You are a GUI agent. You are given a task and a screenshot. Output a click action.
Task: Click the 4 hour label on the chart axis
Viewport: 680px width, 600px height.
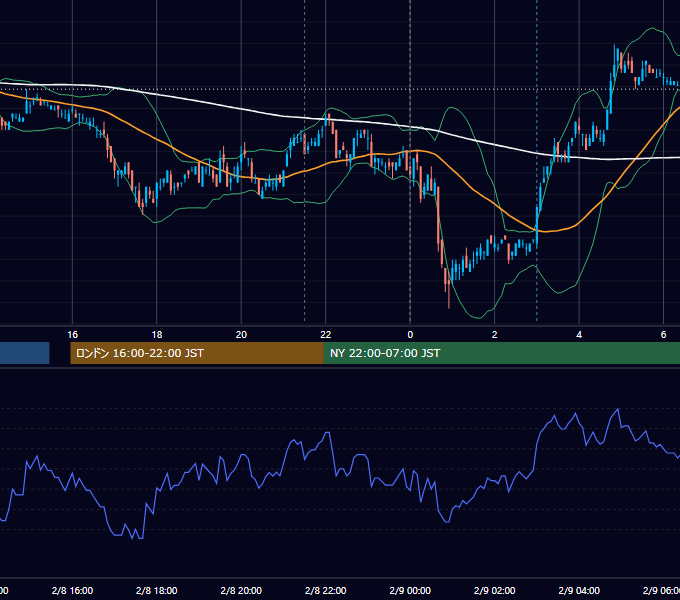tap(579, 335)
